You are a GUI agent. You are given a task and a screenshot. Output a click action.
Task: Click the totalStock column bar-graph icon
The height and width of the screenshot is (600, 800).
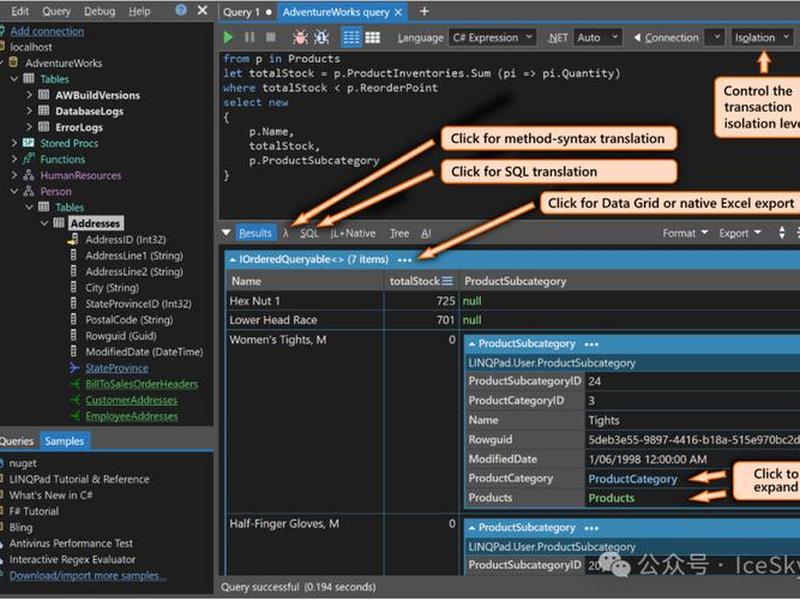coord(447,281)
